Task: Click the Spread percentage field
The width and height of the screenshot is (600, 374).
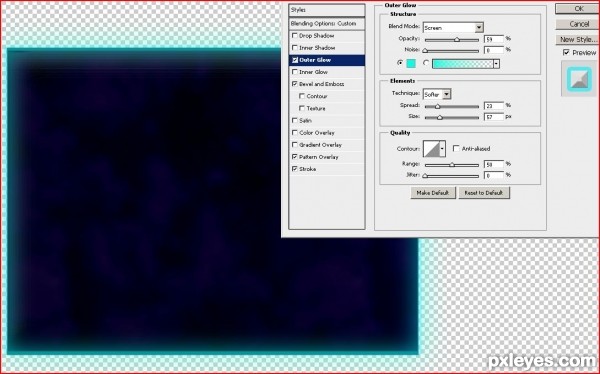Action: (494, 106)
